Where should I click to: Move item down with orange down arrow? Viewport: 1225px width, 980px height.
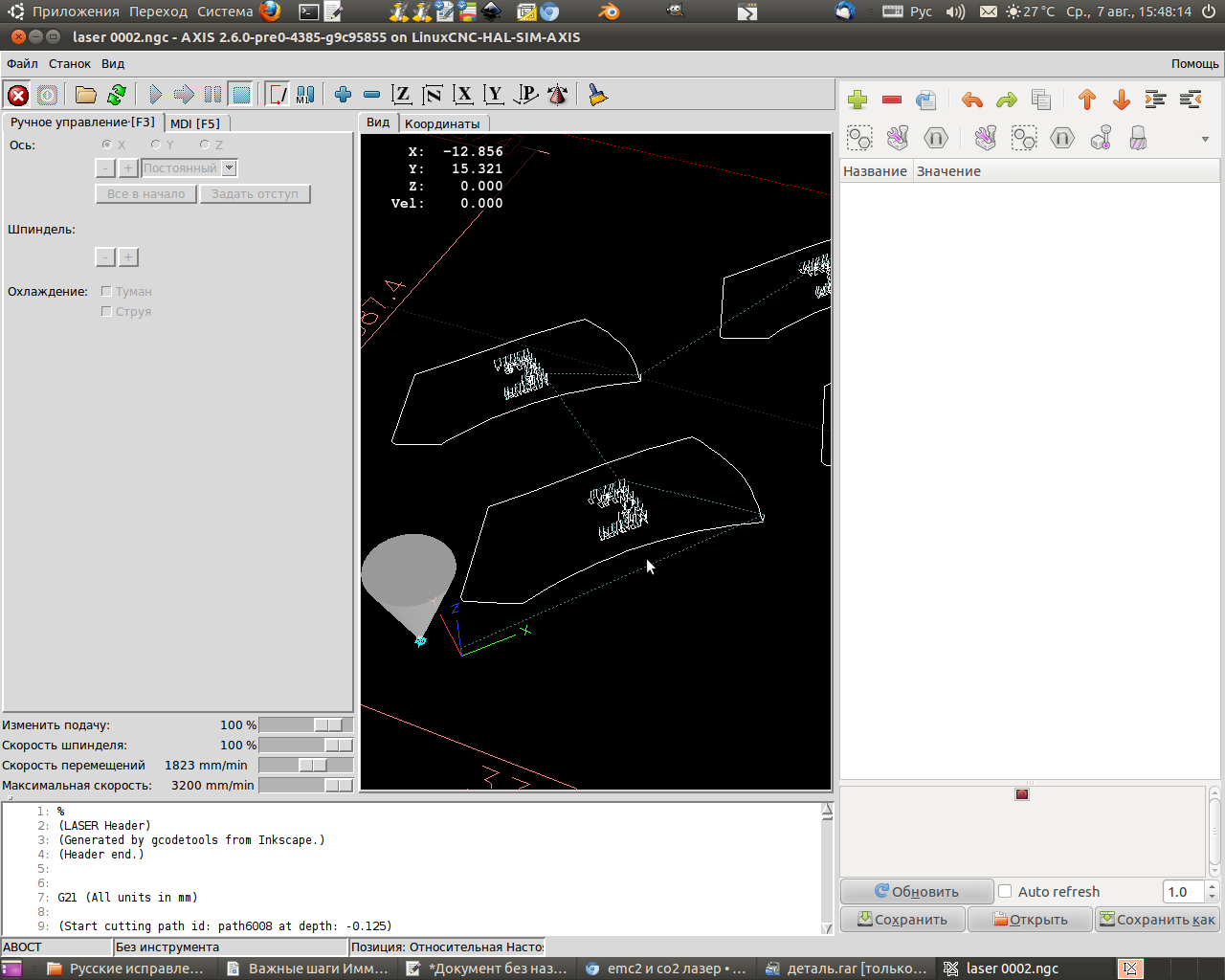(1122, 100)
